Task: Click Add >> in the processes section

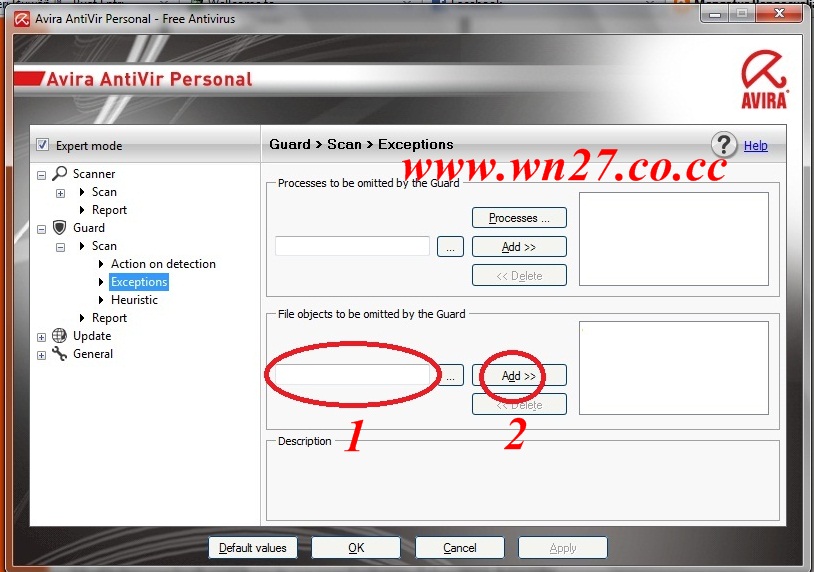Action: 519,247
